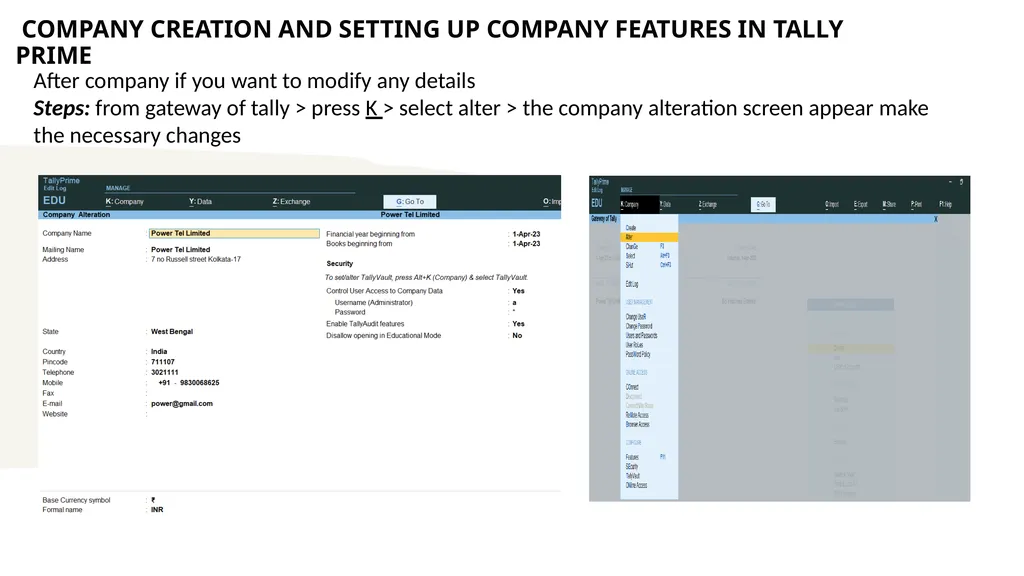Choose SHut in the Company dropdown menu
Screen dimensions: 1024x576
pyautogui.click(x=630, y=265)
